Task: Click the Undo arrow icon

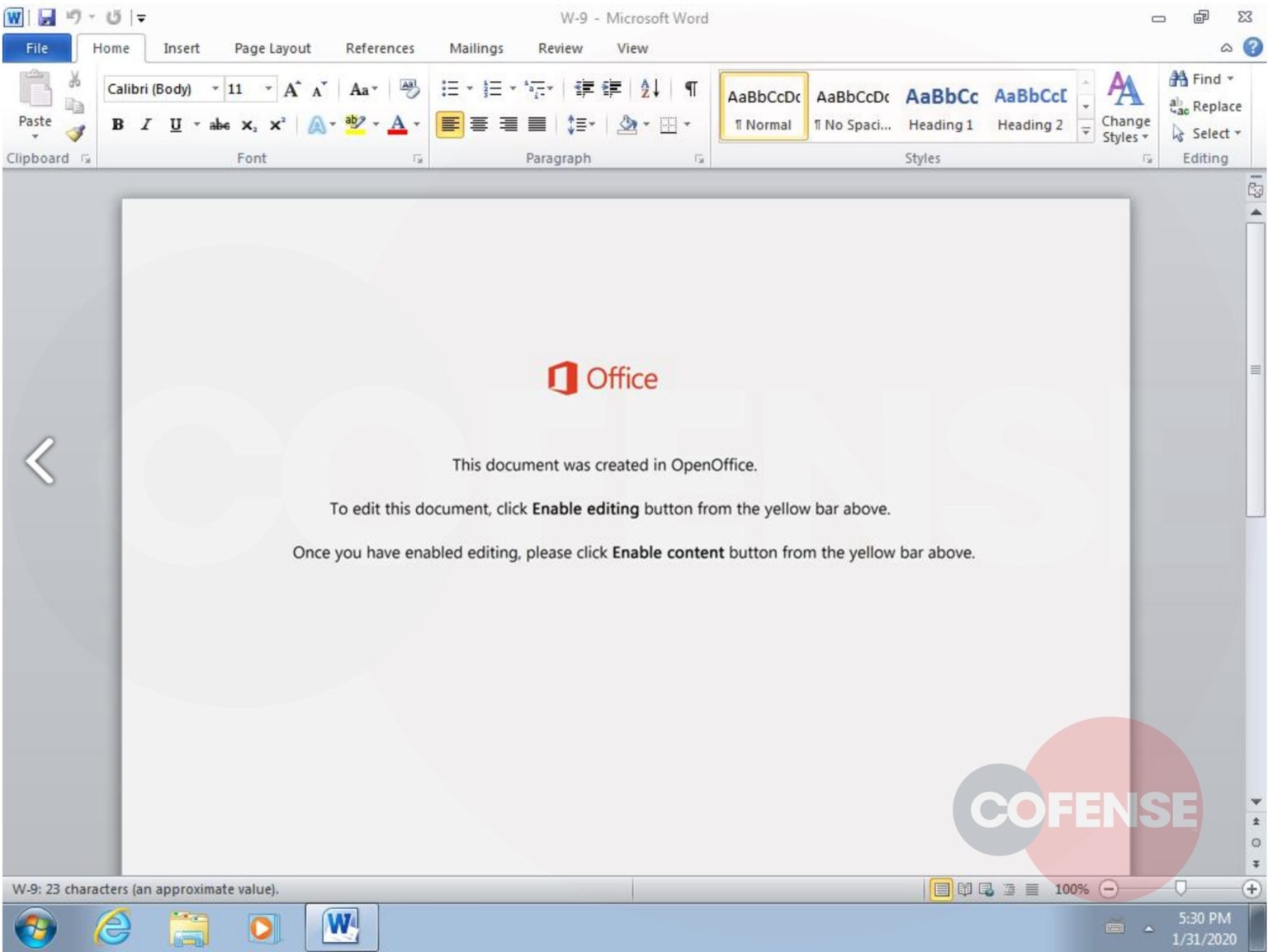Action: pyautogui.click(x=73, y=17)
